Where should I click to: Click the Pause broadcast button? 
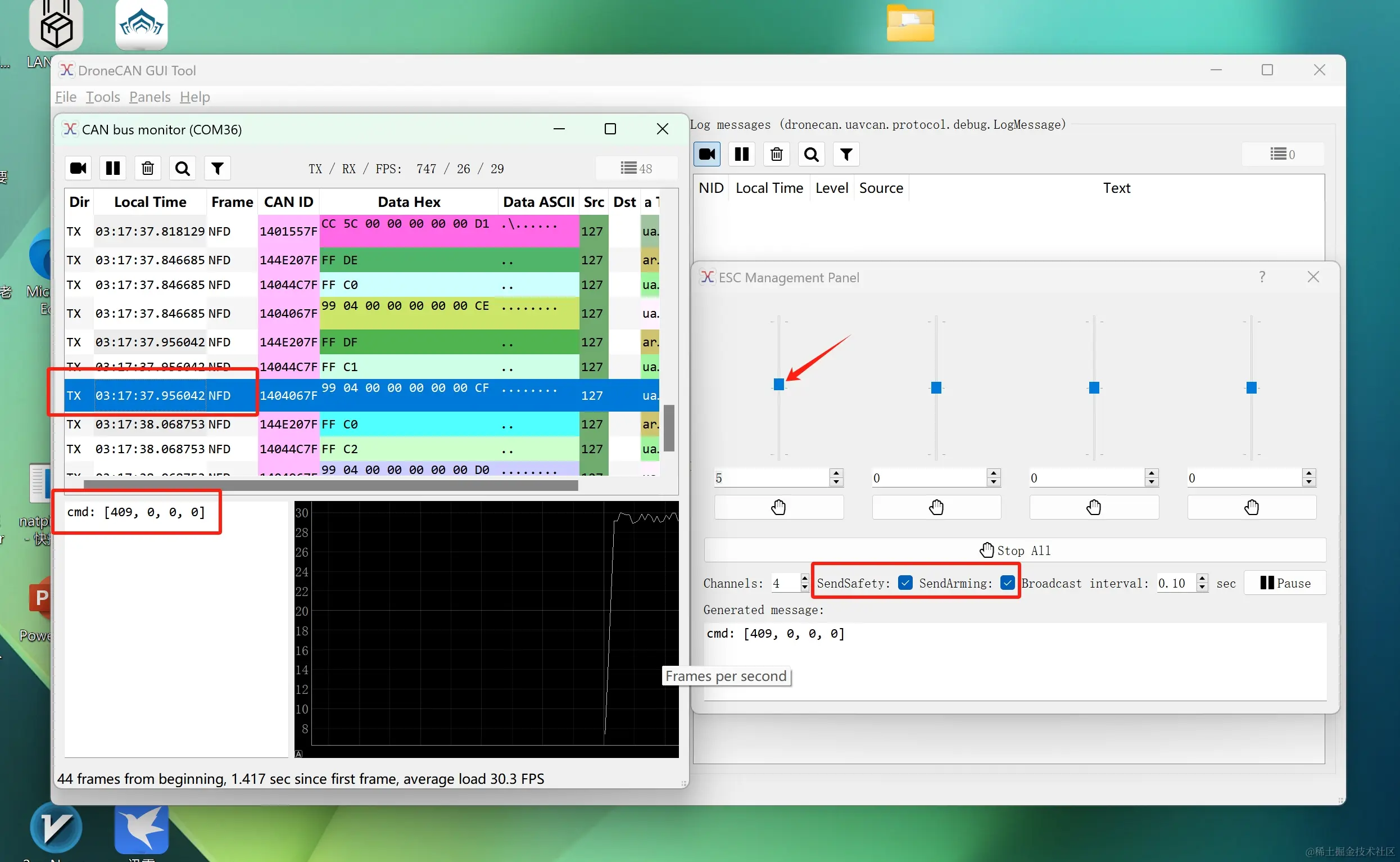(x=1285, y=583)
